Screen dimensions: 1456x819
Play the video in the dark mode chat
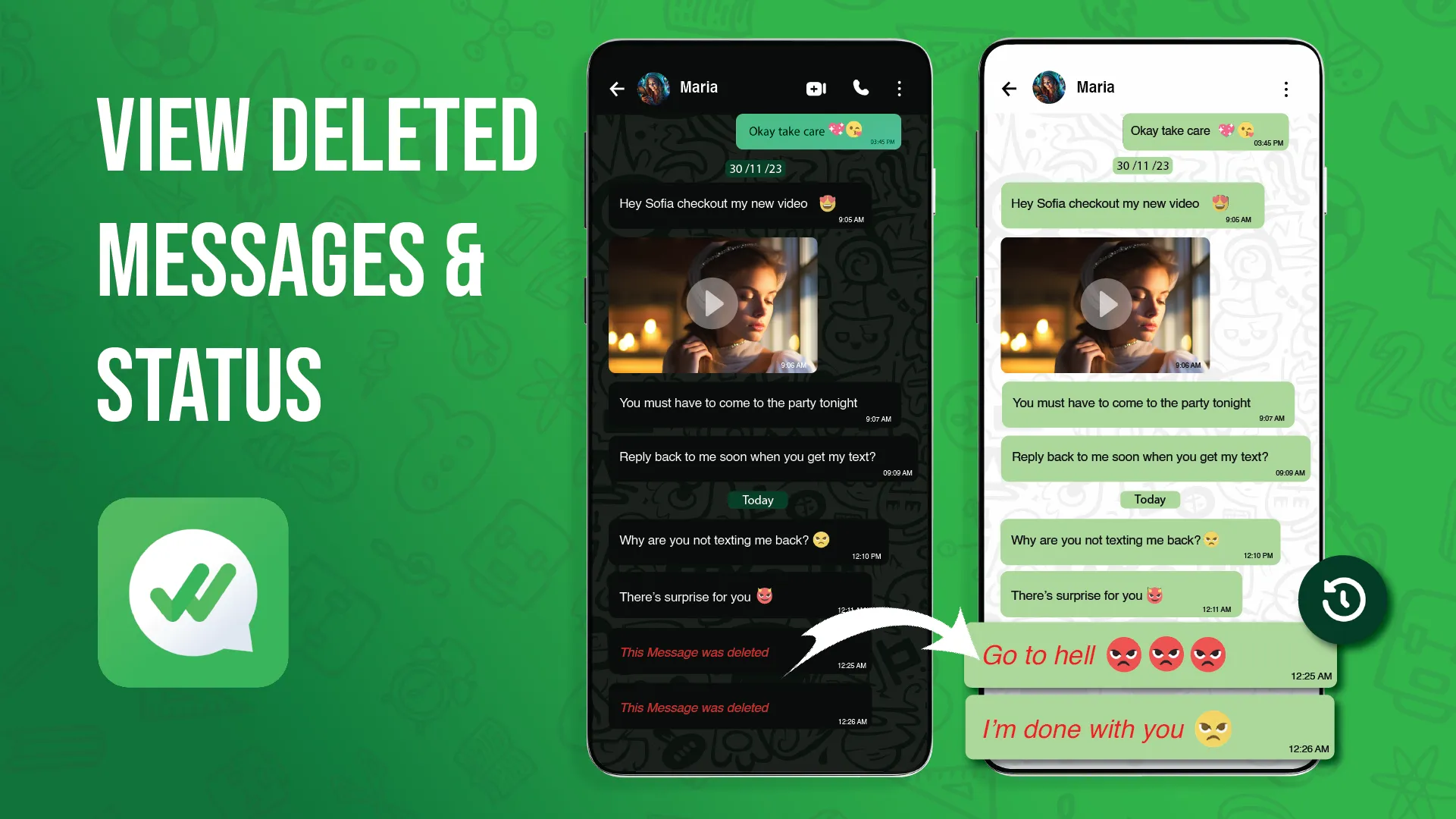(x=713, y=303)
